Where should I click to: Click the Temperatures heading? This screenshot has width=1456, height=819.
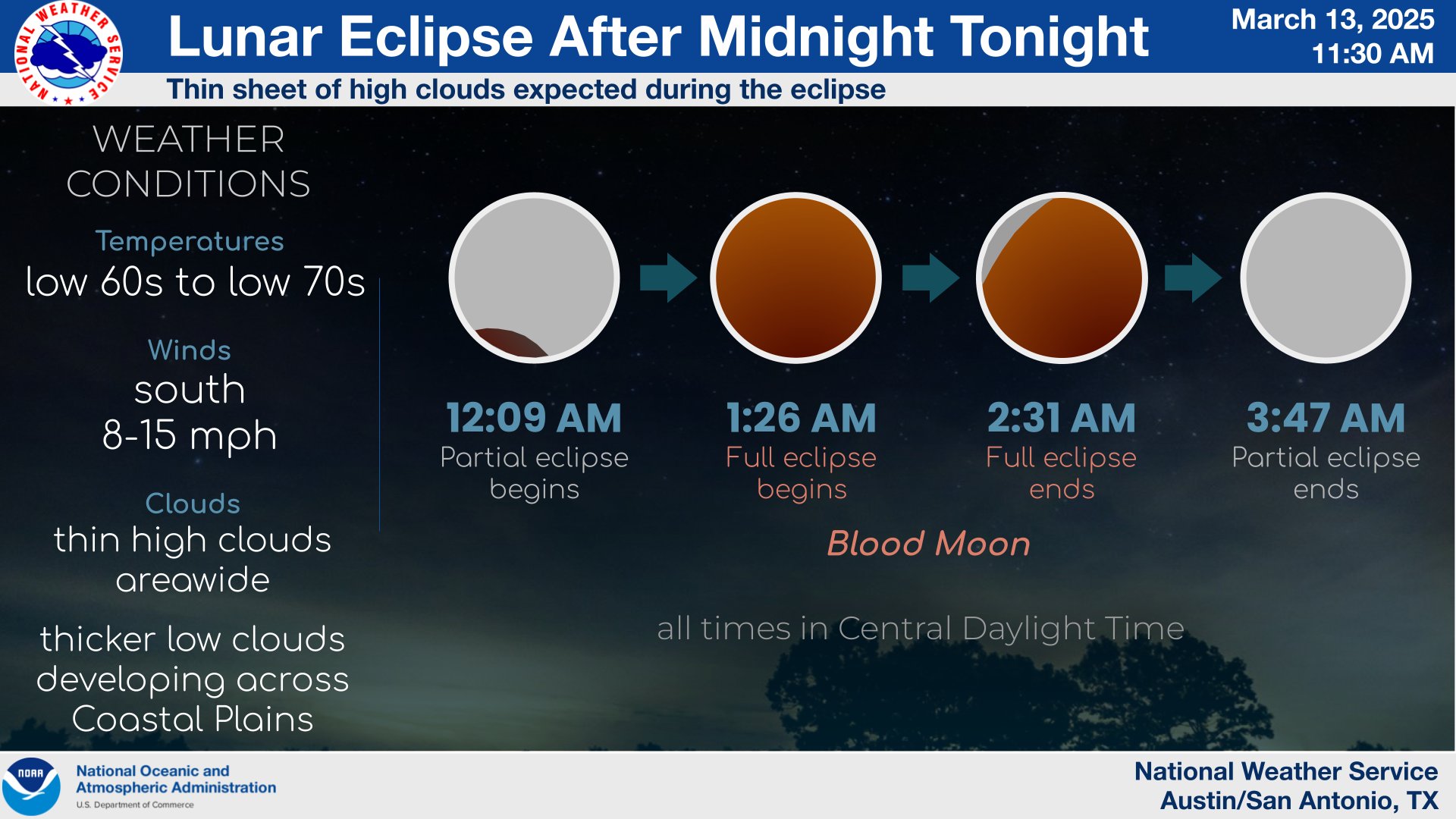[x=190, y=241]
